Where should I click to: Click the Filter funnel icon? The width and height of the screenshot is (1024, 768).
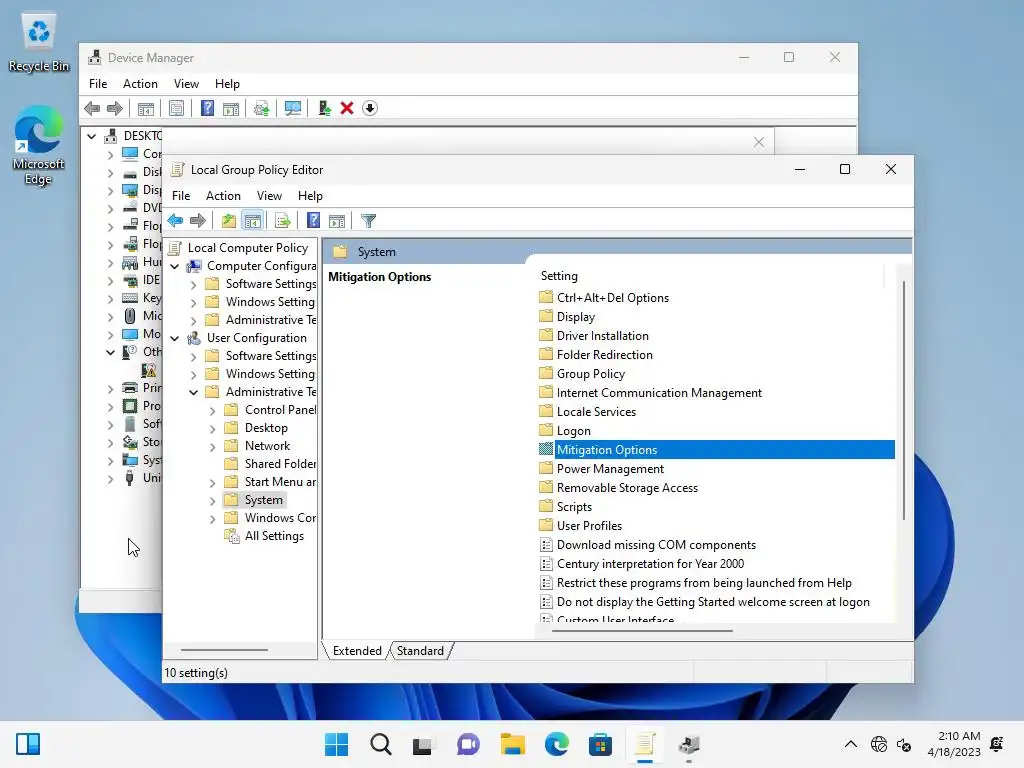click(x=368, y=221)
